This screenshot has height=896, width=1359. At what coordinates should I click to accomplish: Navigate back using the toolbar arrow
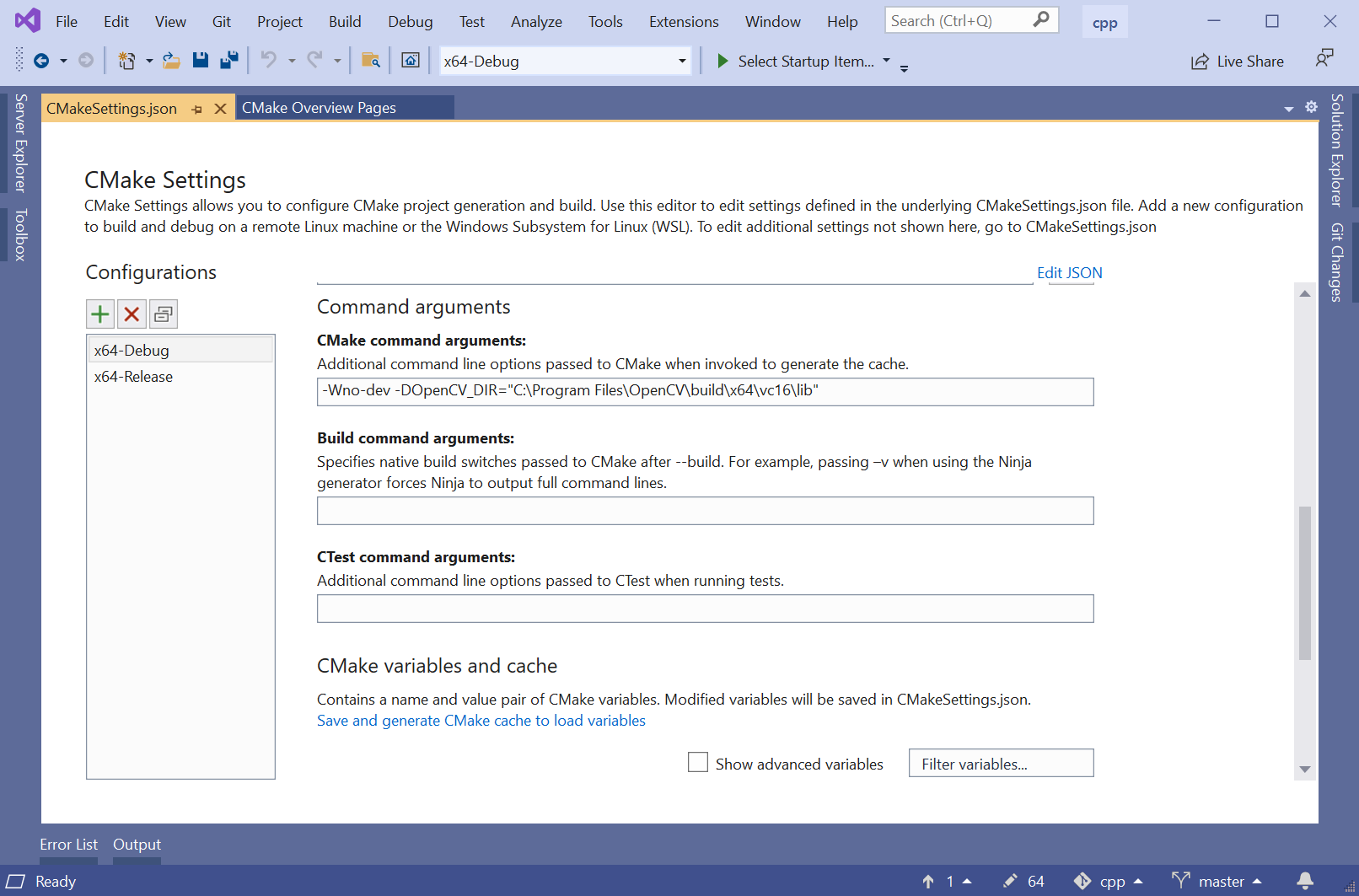(x=41, y=59)
